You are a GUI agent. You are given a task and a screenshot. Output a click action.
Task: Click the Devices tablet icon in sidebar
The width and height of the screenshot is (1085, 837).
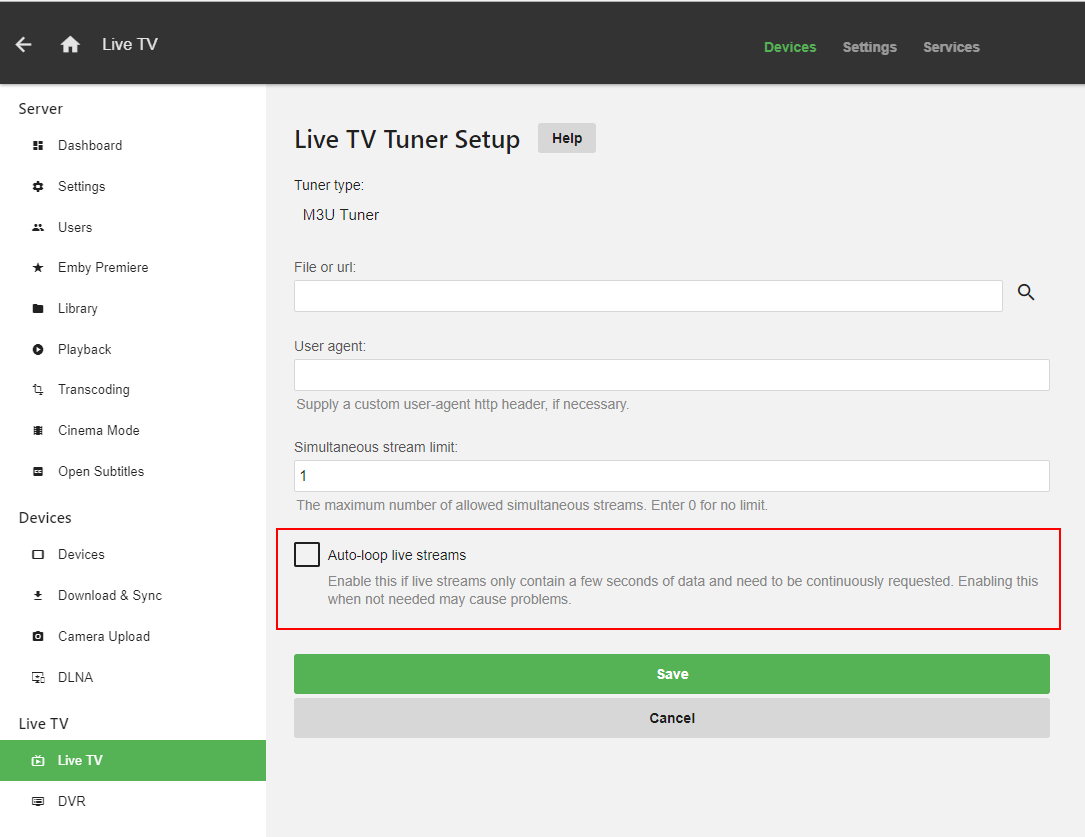click(x=38, y=555)
